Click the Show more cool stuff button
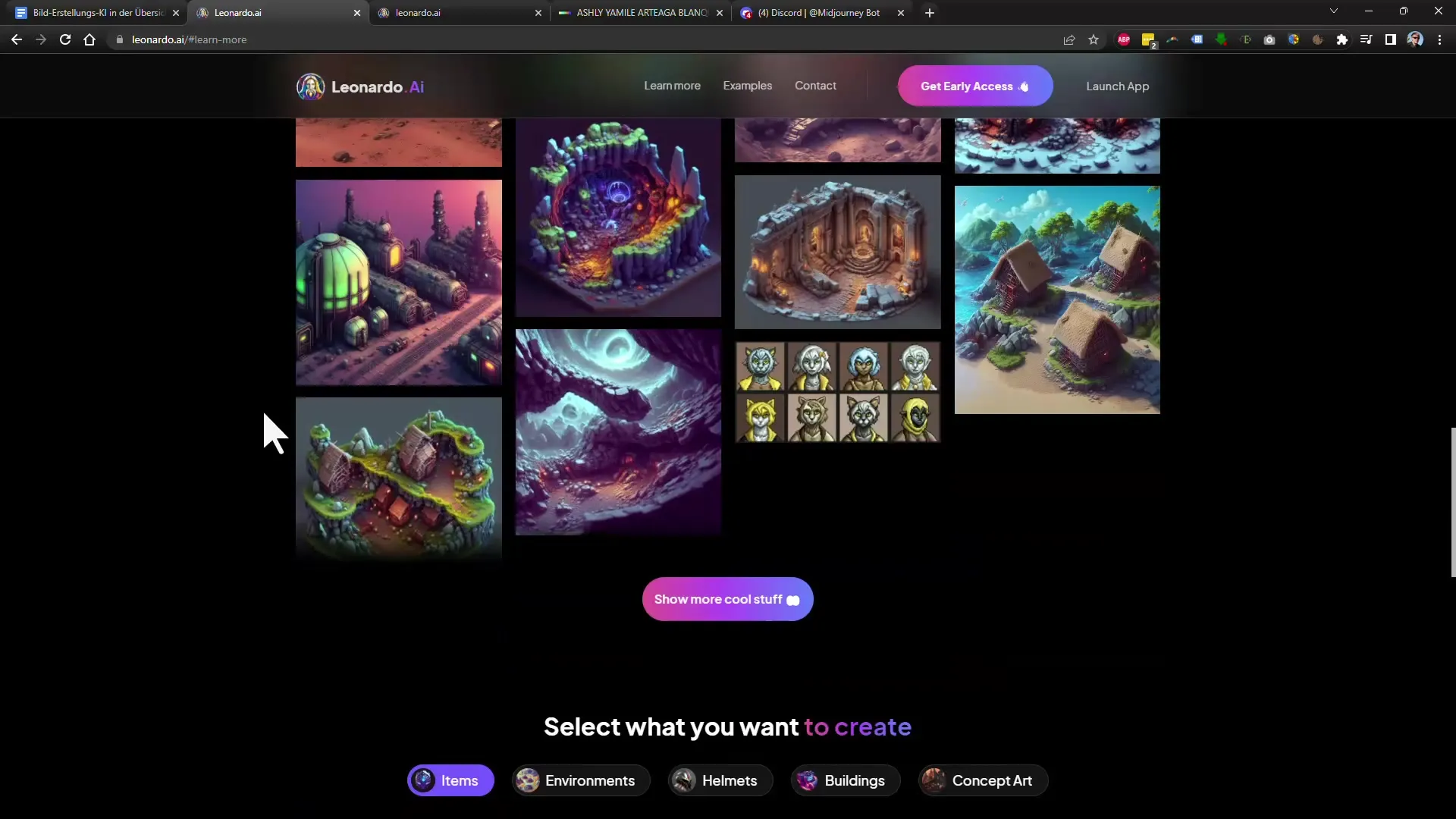 tap(728, 599)
